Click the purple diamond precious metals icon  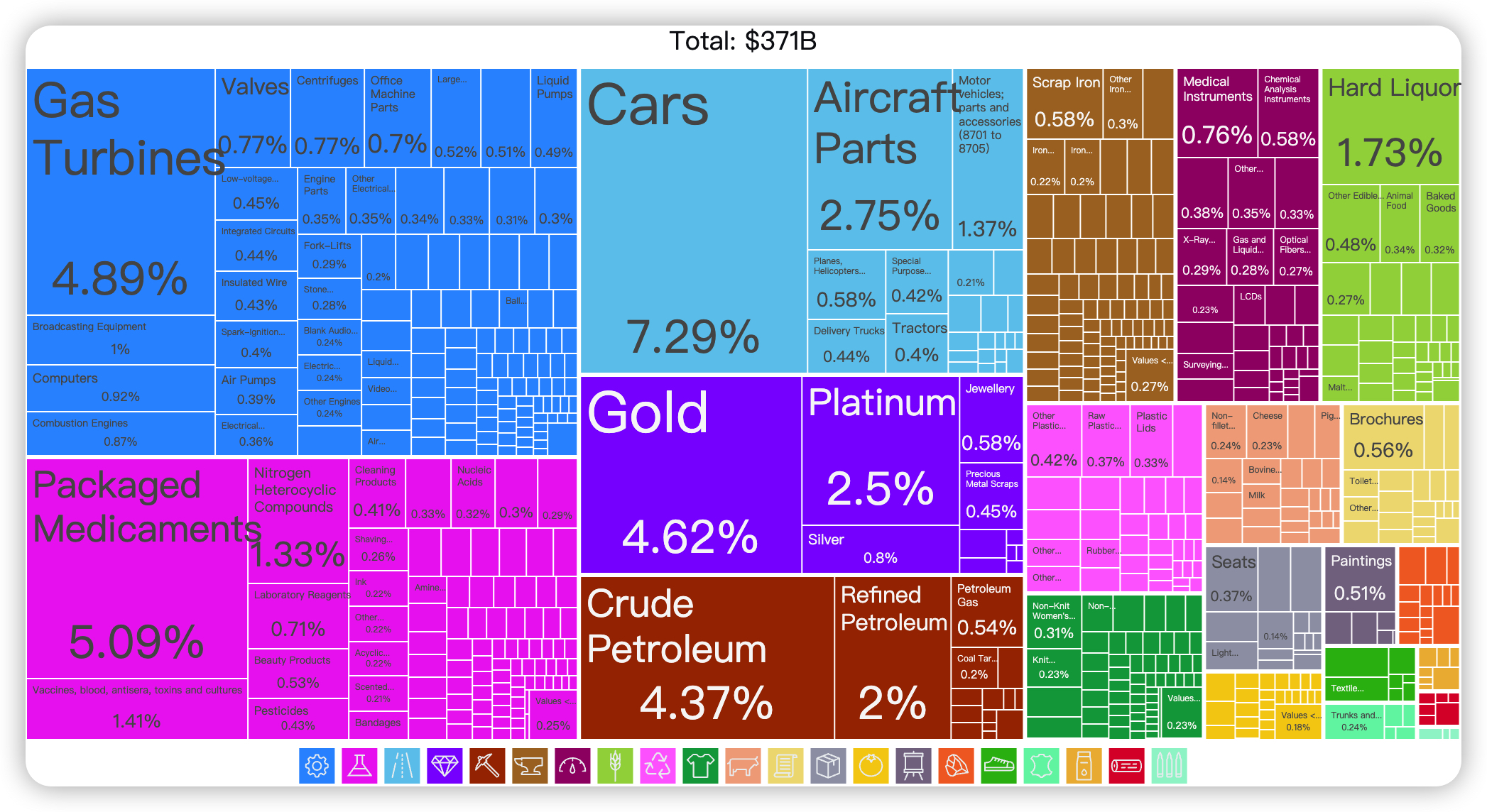click(445, 766)
